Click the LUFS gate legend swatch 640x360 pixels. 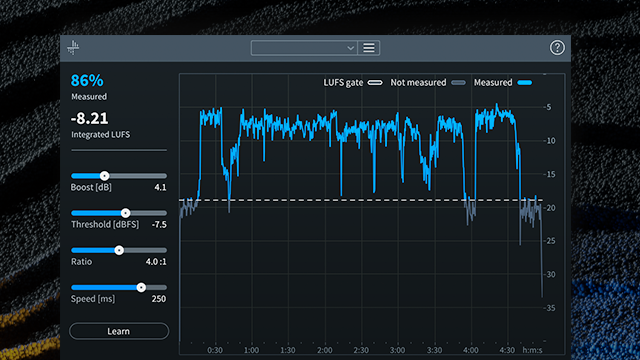(x=375, y=82)
